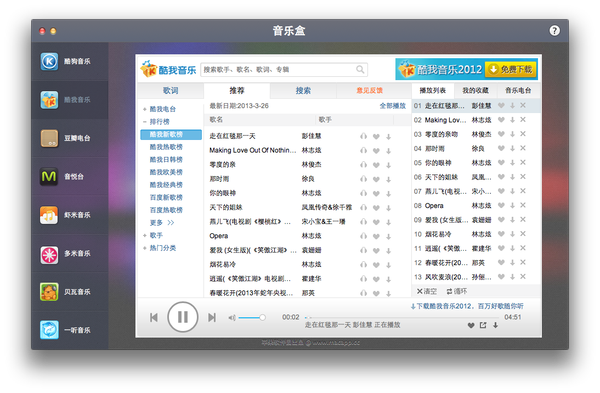Skip to the next track
Viewport: 600px width, 393px height.
click(x=212, y=317)
